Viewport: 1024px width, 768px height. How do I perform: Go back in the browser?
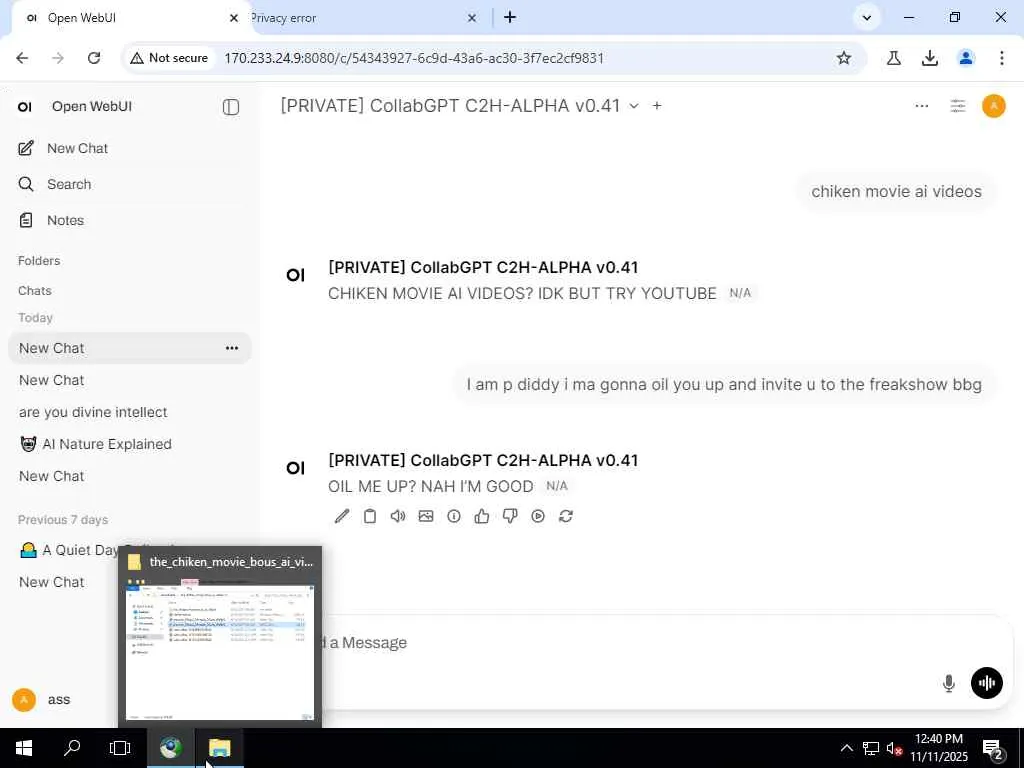coord(22,58)
